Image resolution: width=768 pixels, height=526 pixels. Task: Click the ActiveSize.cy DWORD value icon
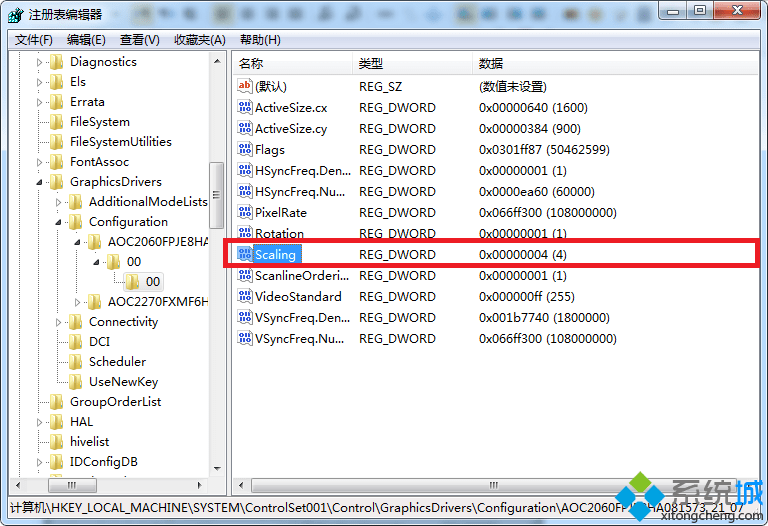pos(245,128)
